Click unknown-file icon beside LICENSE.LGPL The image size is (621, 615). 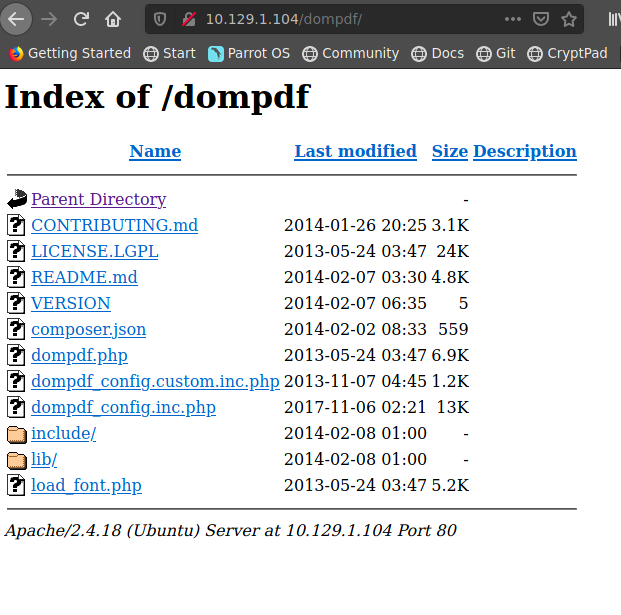(x=16, y=251)
